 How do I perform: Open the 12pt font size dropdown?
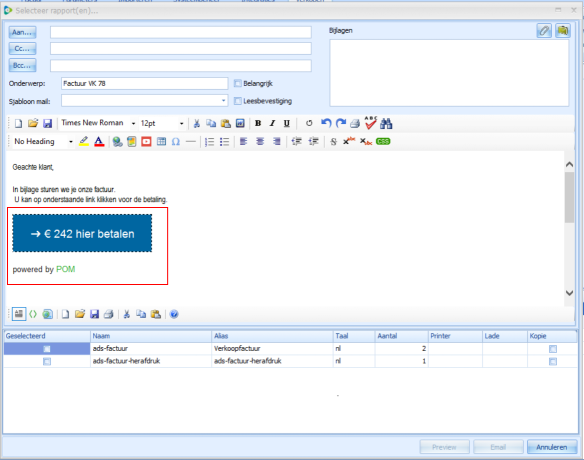pos(181,123)
